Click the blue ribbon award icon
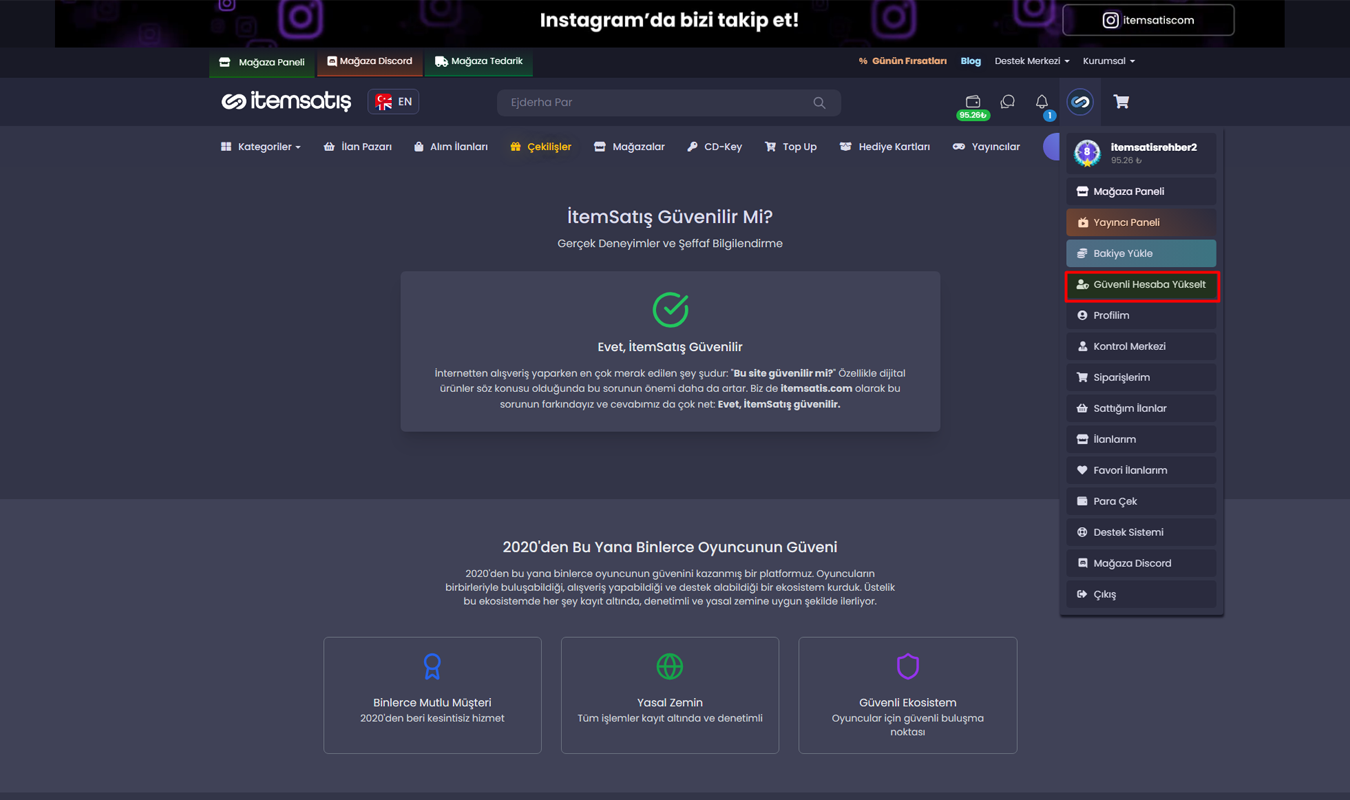1350x800 pixels. (x=432, y=666)
